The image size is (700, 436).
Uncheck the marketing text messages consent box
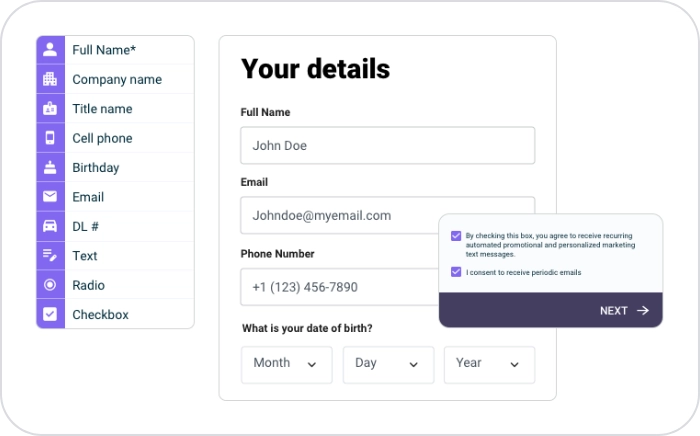(456, 237)
